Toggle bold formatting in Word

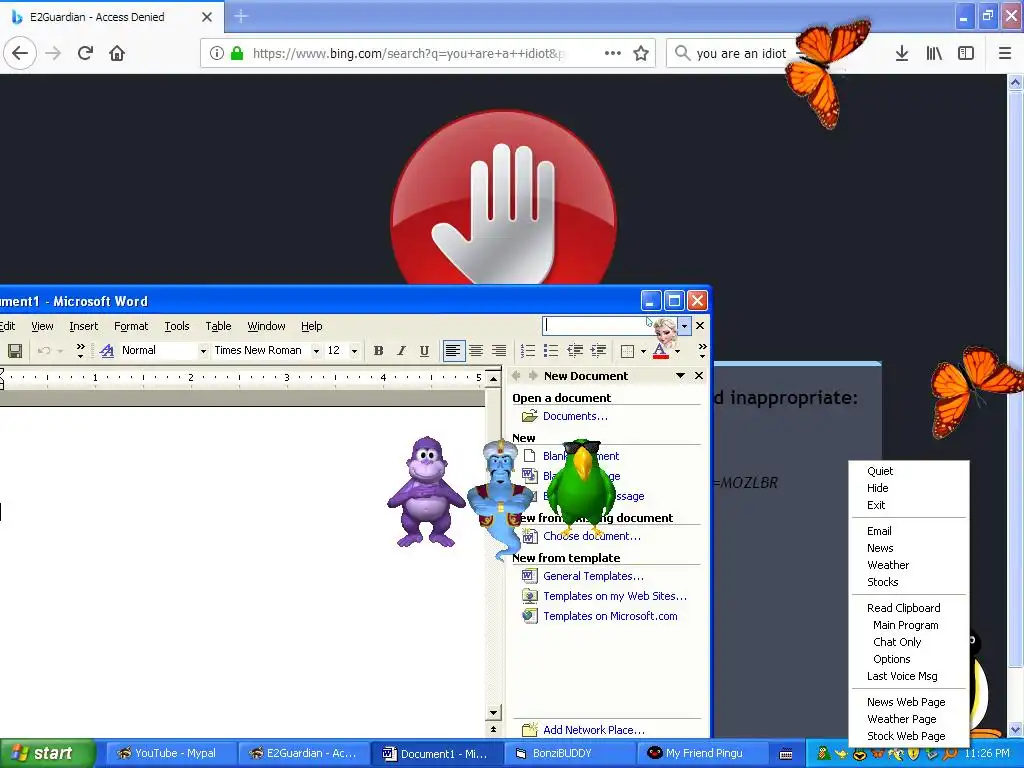tap(378, 351)
